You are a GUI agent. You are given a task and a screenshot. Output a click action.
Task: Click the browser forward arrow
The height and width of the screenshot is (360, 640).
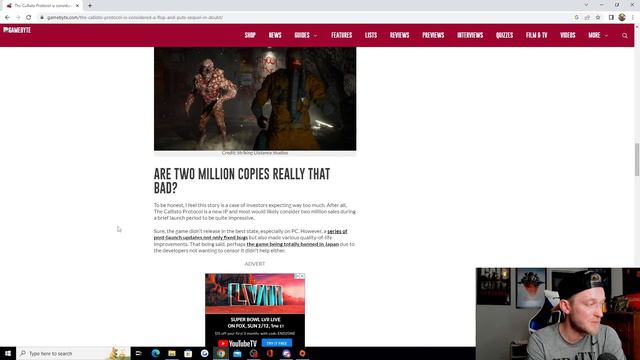coord(18,18)
